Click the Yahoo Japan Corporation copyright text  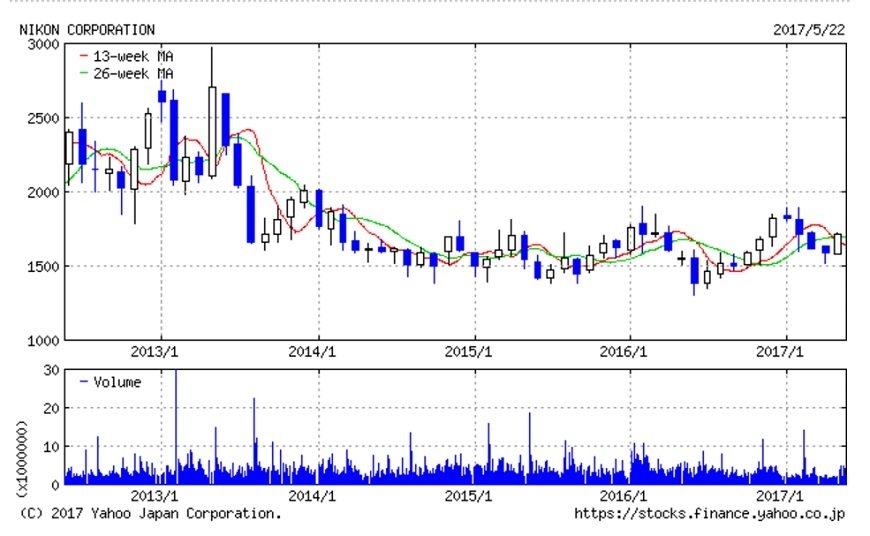151,514
